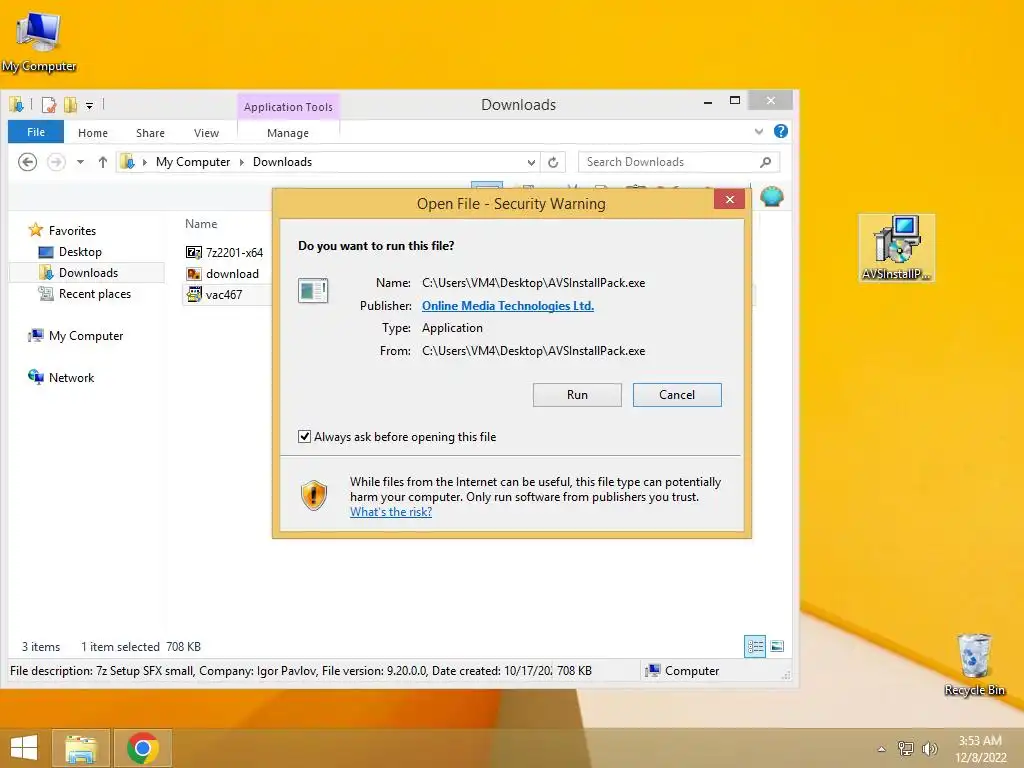Click the Forward navigation arrow
This screenshot has width=1024, height=768.
[x=56, y=162]
